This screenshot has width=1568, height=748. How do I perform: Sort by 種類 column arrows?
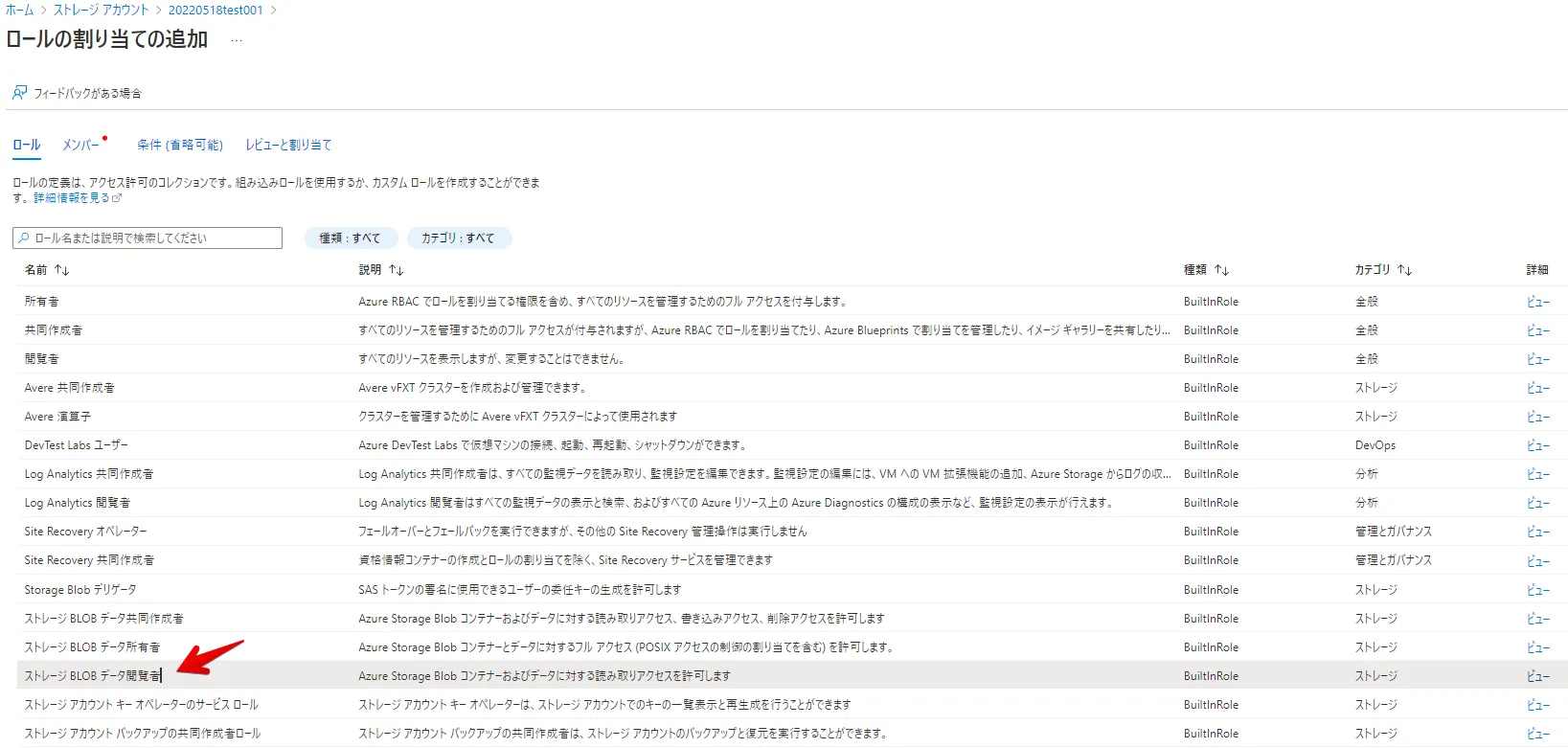coord(1221,270)
